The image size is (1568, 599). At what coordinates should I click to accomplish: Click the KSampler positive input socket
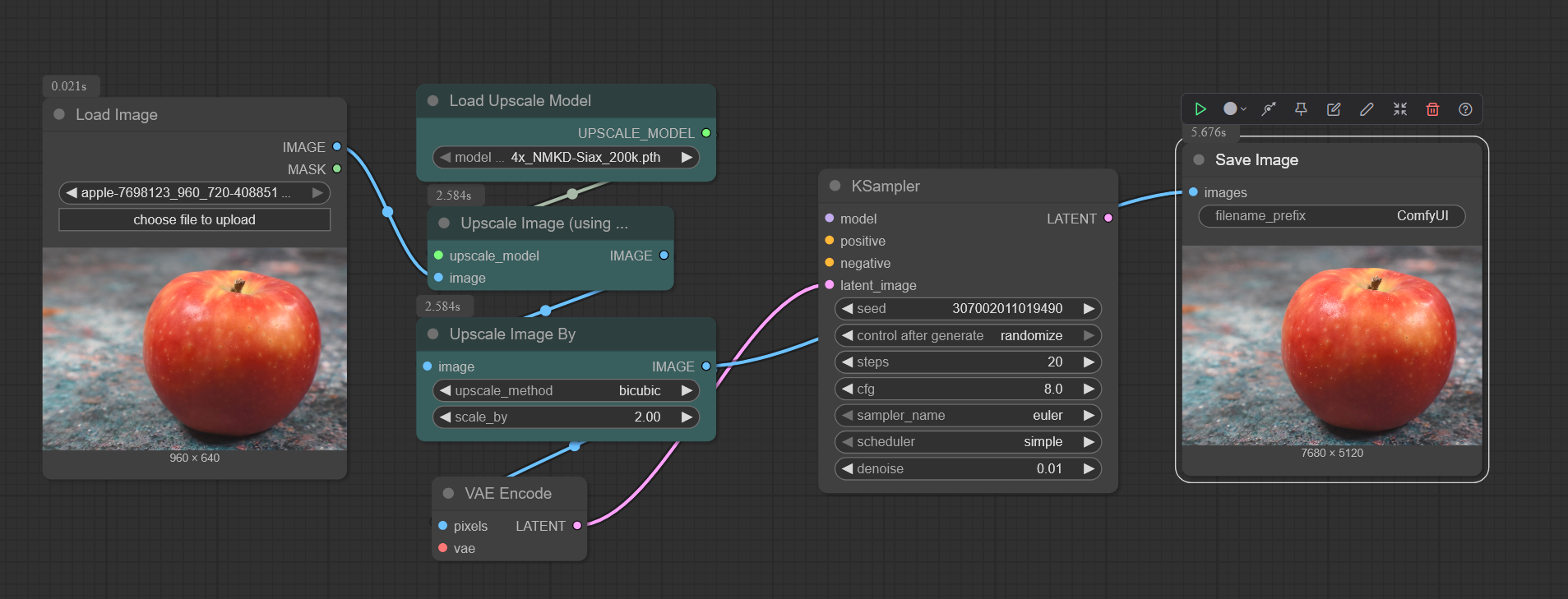[829, 240]
